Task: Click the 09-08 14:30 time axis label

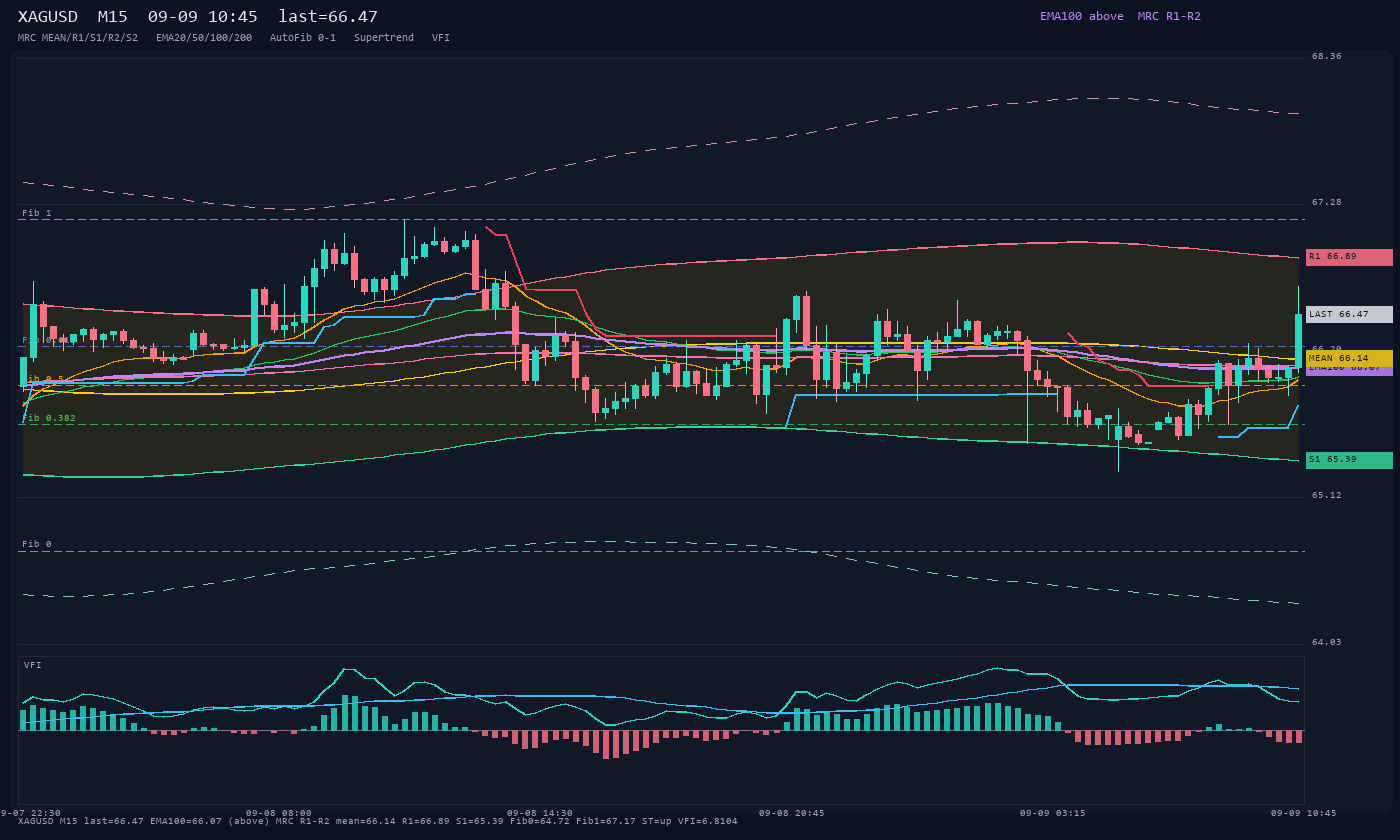Action: point(540,813)
